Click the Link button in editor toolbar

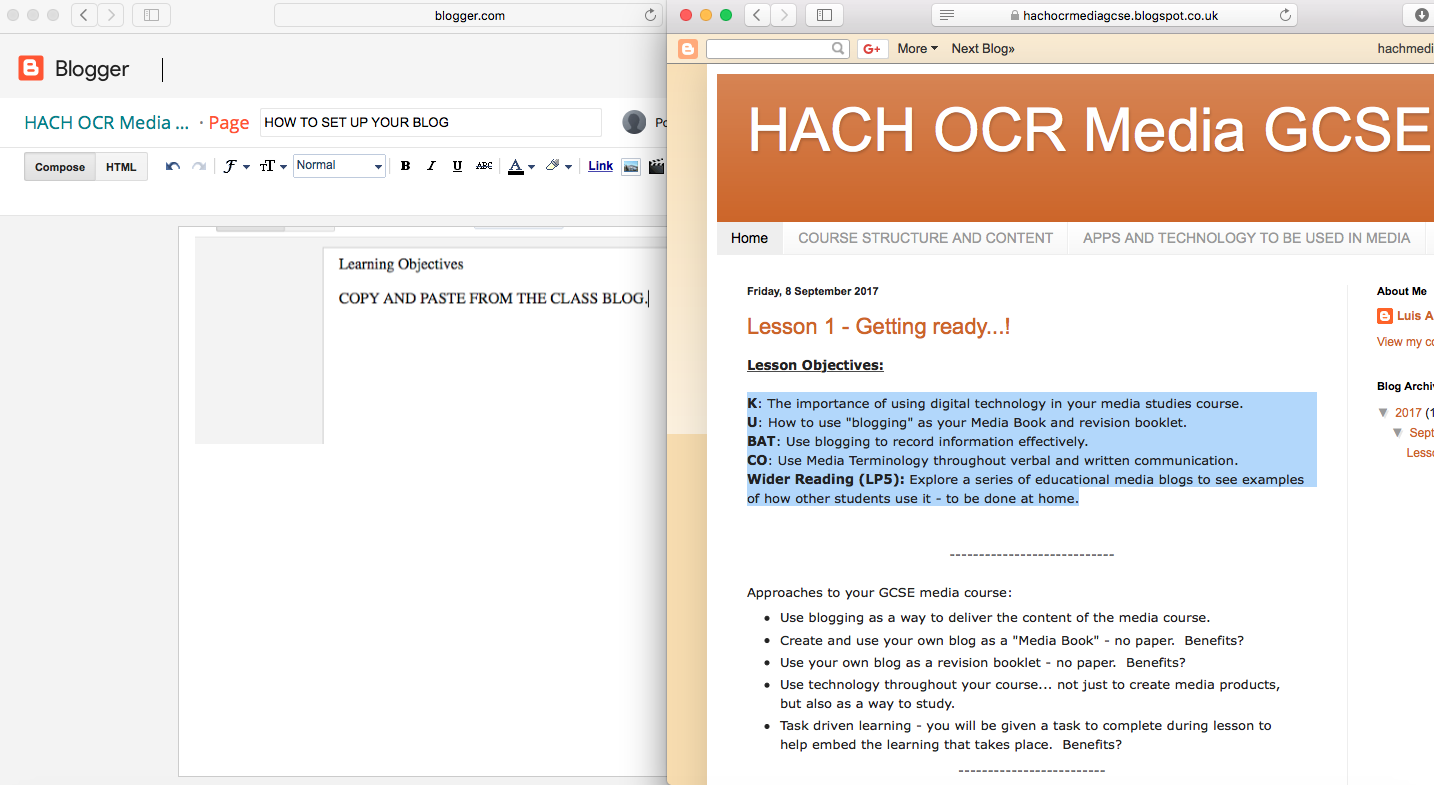pyautogui.click(x=601, y=166)
